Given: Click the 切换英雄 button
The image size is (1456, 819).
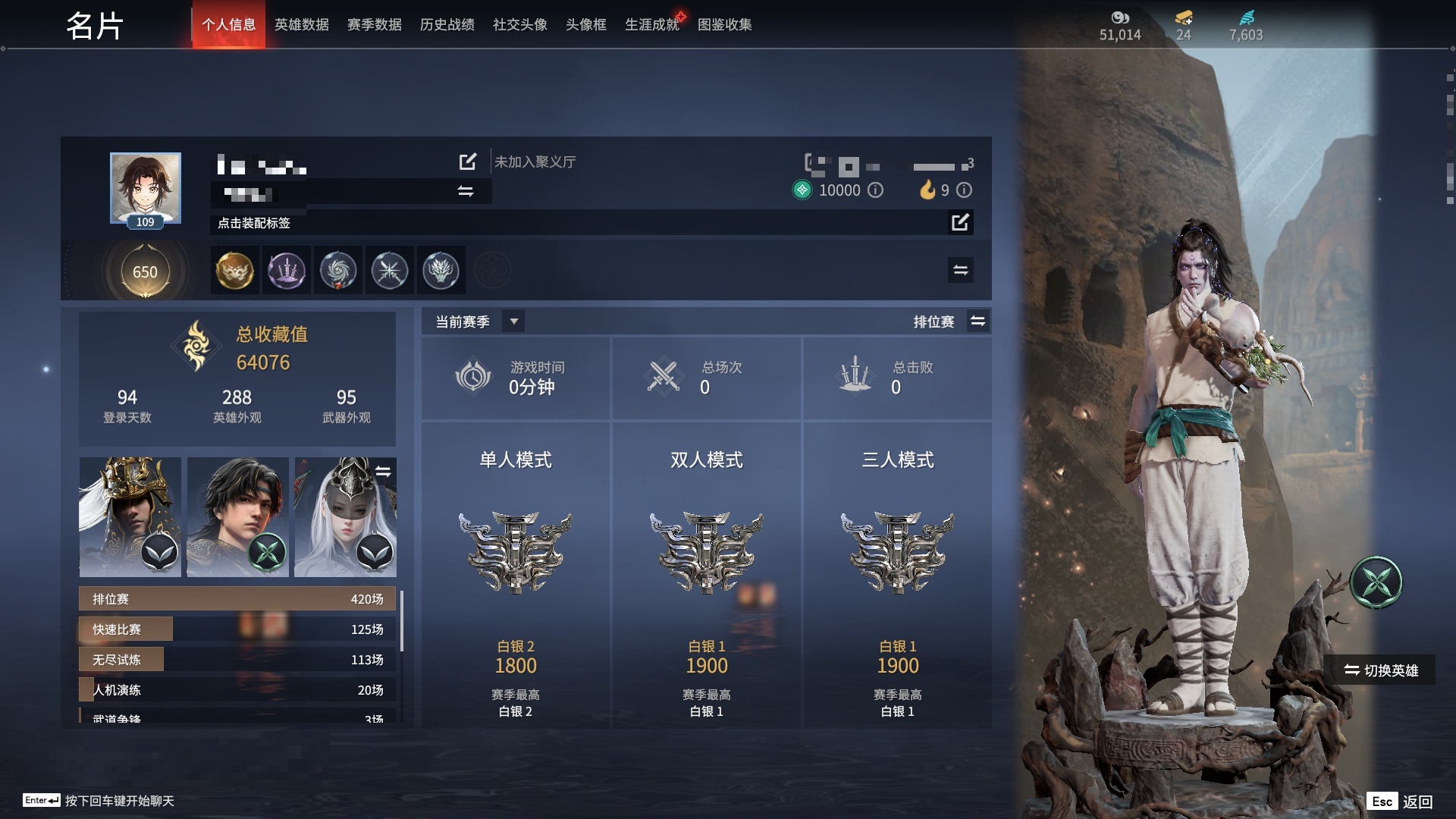Looking at the screenshot, I should 1380,670.
